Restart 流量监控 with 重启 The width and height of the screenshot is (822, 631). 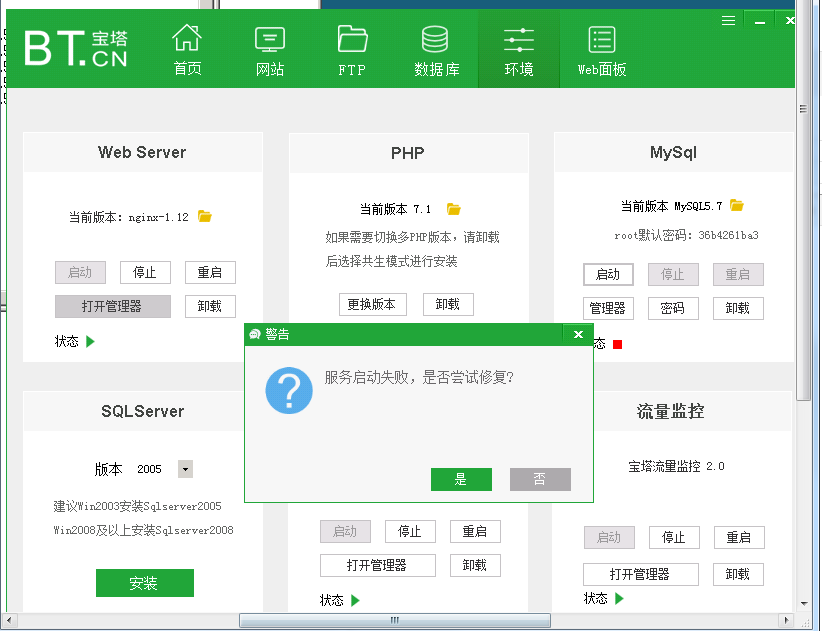pos(739,538)
